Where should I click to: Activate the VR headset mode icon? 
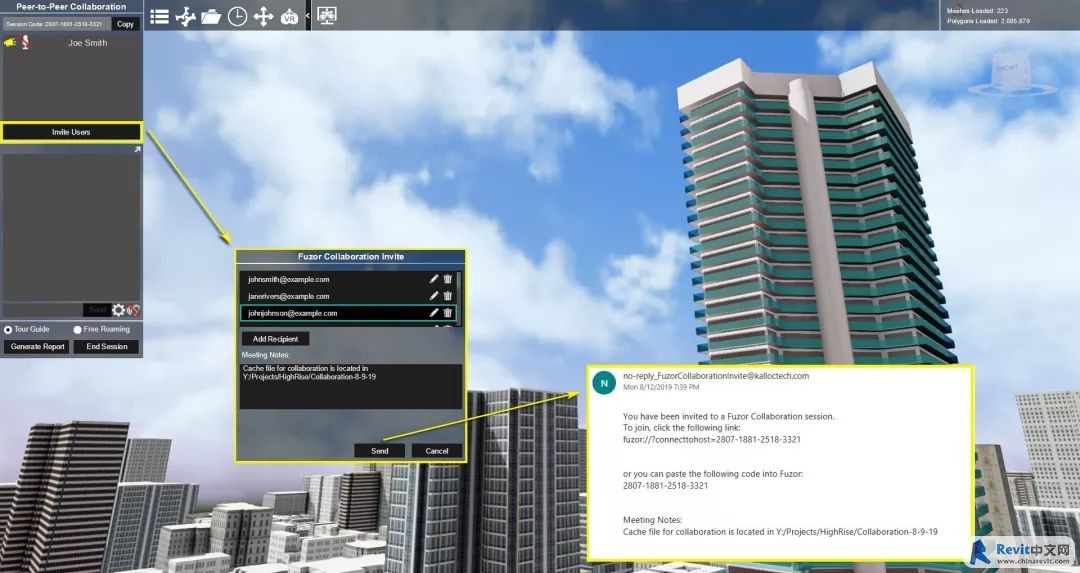pos(289,16)
